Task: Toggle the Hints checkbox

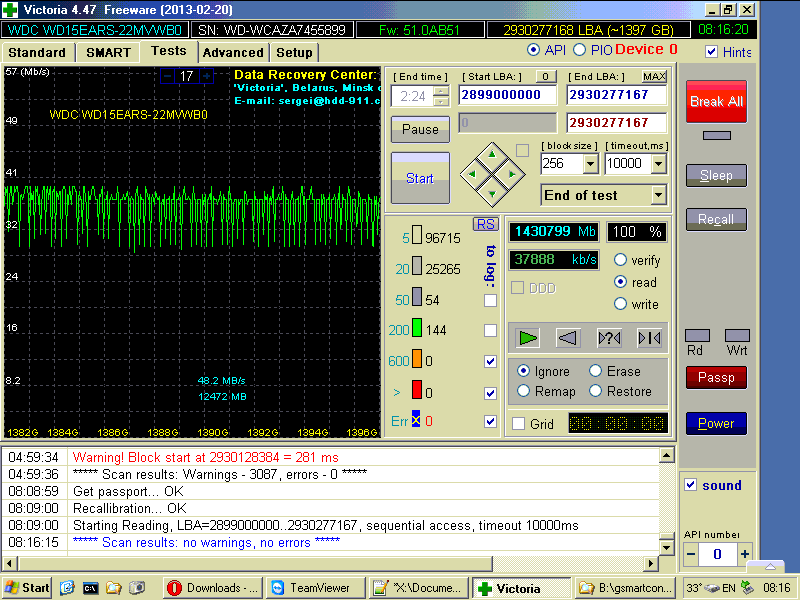Action: [711, 52]
